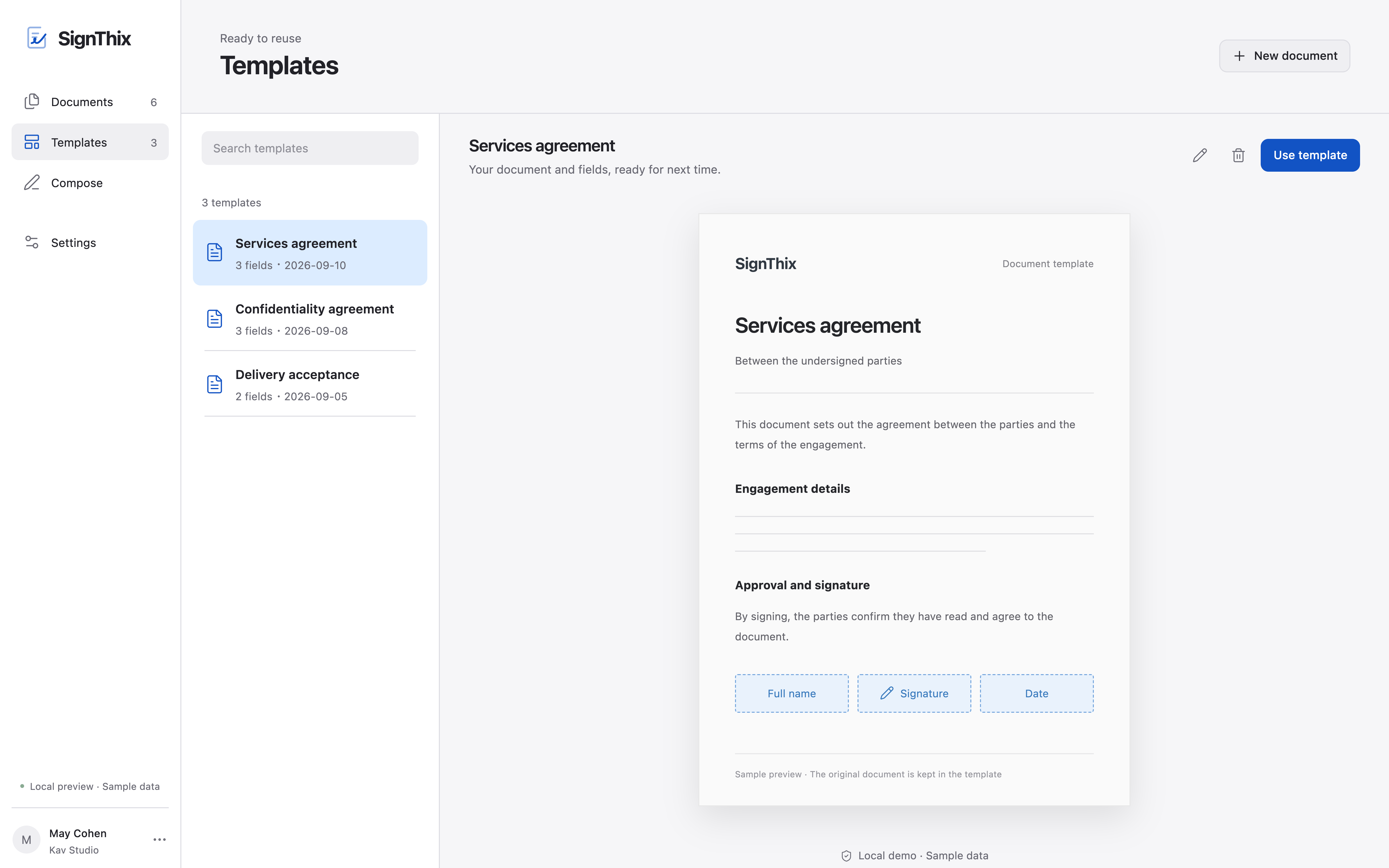Screen dimensions: 1389x868
Task: Focus the Search templates field
Action: pos(310,148)
